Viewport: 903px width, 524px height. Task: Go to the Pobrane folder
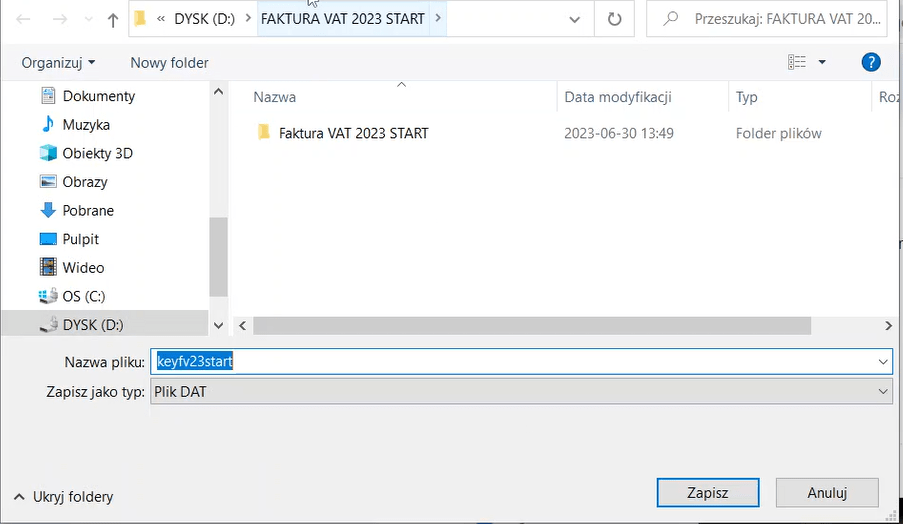tap(88, 211)
